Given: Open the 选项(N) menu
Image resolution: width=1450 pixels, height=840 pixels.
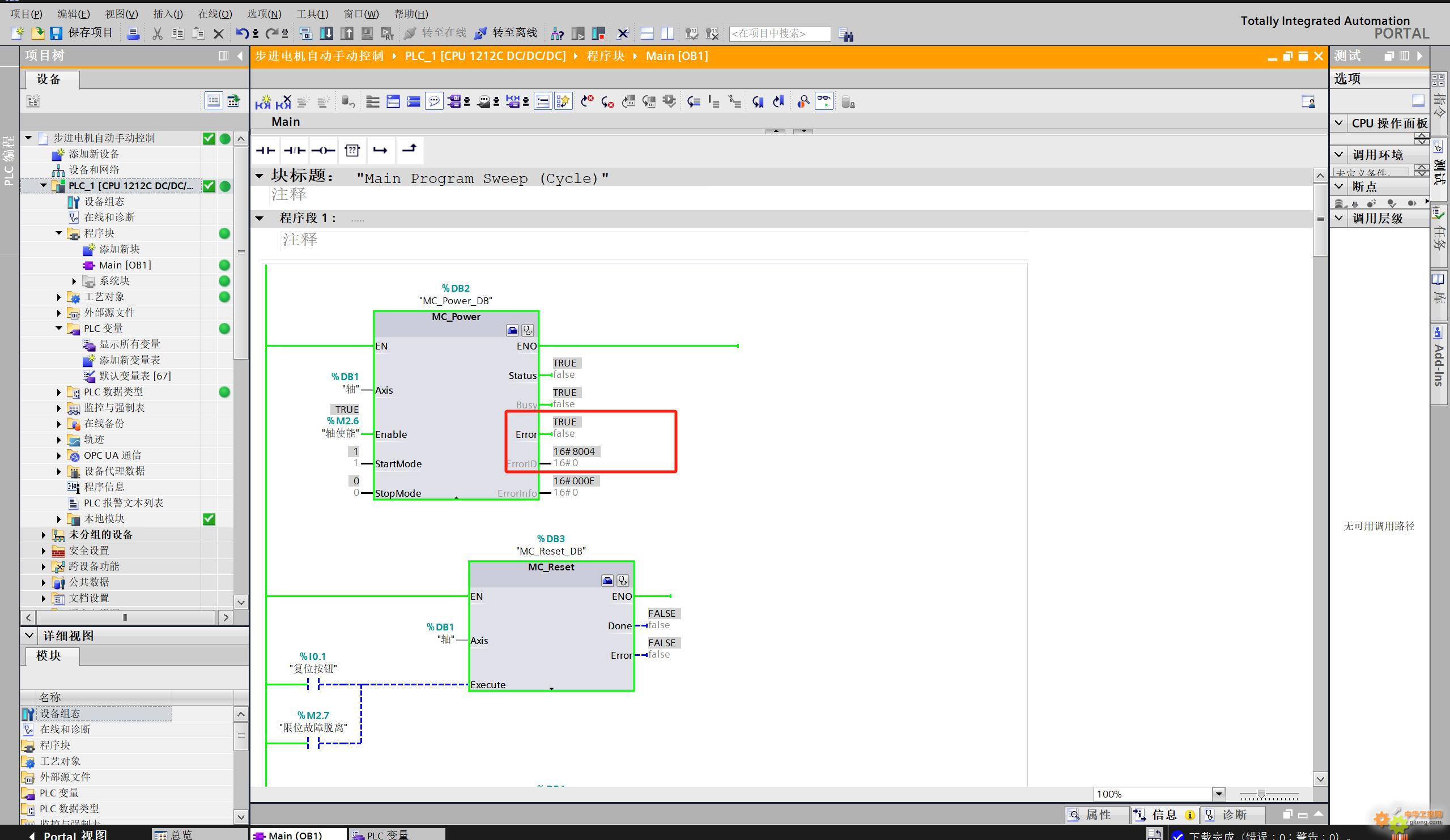Looking at the screenshot, I should [264, 14].
